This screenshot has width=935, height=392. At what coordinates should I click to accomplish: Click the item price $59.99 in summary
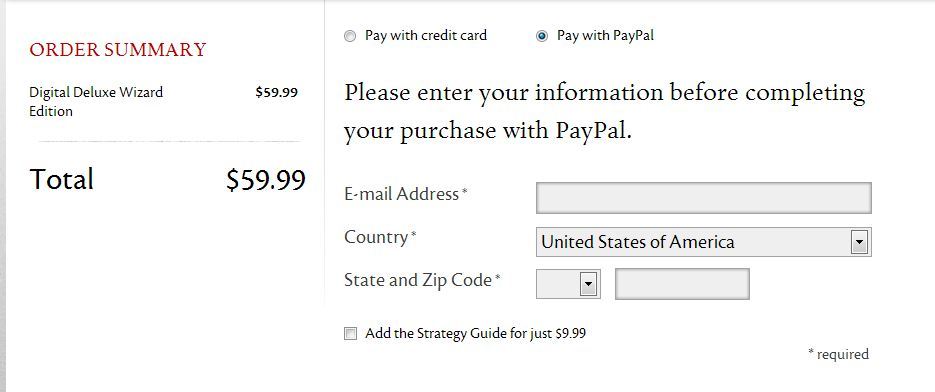[277, 92]
